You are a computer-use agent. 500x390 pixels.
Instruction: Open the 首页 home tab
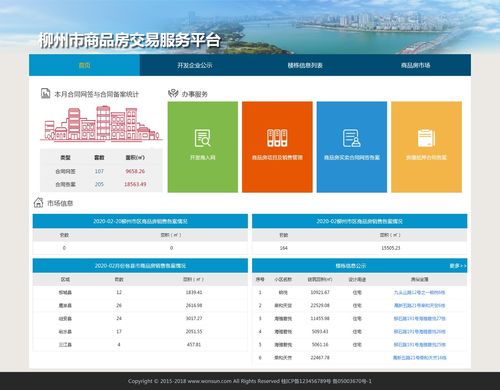click(84, 65)
